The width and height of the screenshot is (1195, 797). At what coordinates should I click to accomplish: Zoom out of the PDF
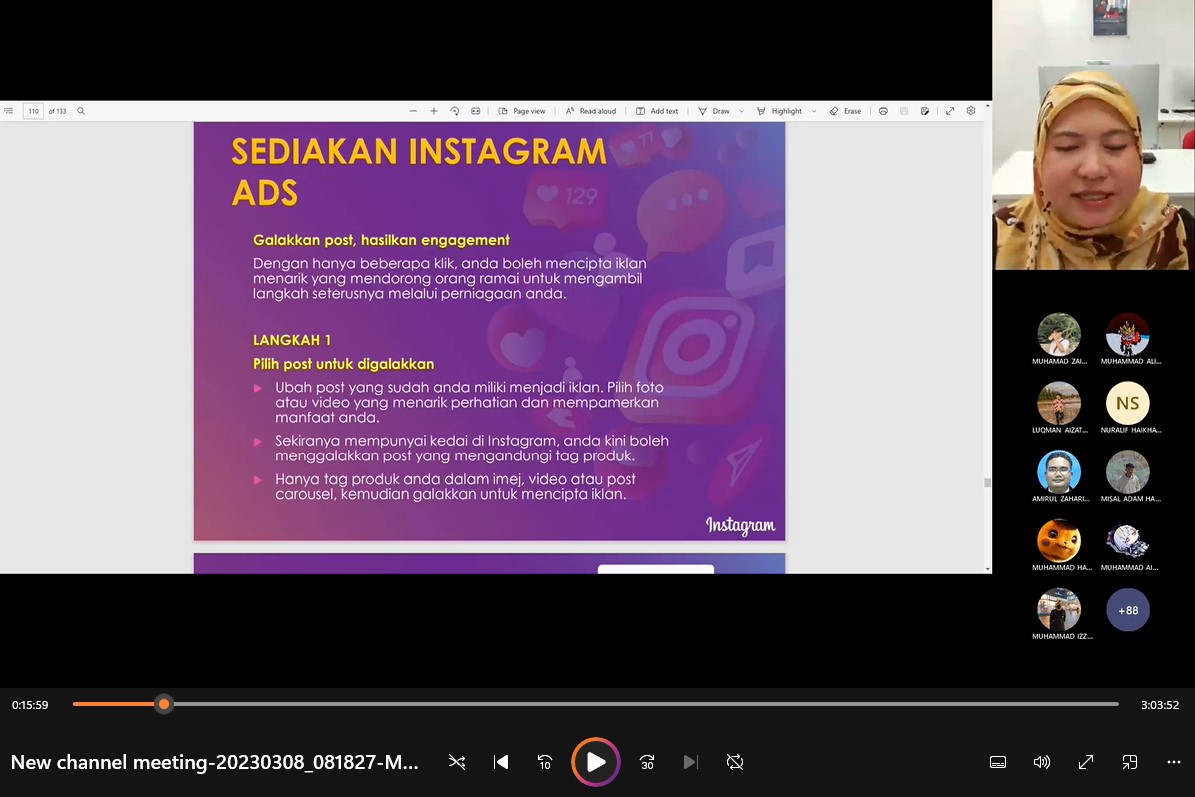(413, 111)
